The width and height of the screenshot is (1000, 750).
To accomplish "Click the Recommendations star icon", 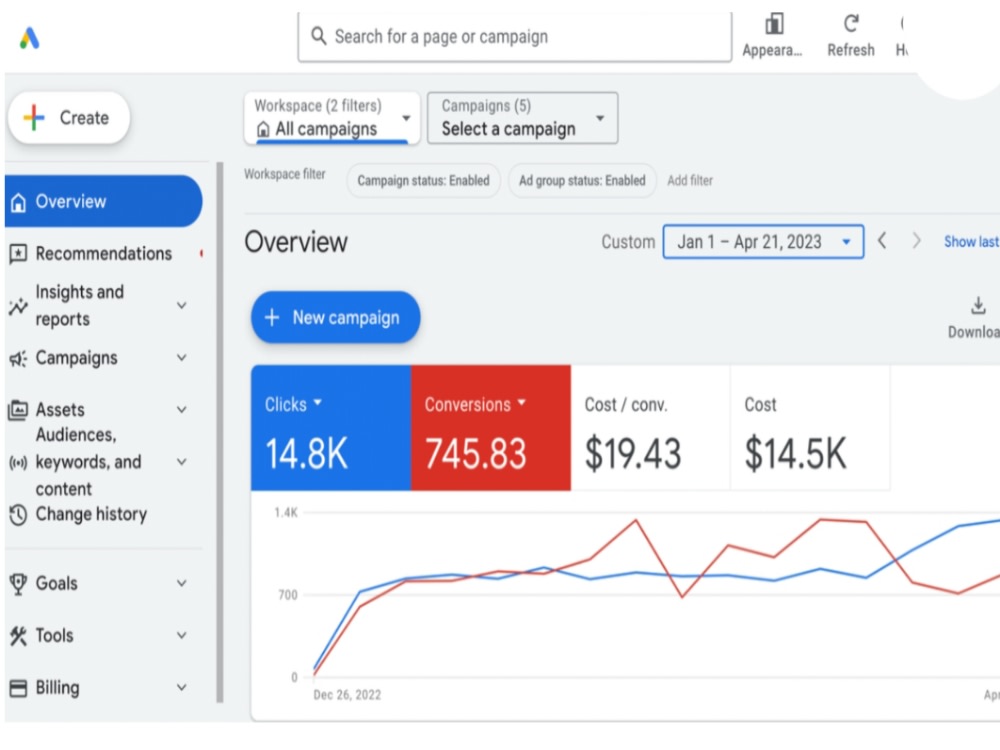I will pyautogui.click(x=18, y=254).
